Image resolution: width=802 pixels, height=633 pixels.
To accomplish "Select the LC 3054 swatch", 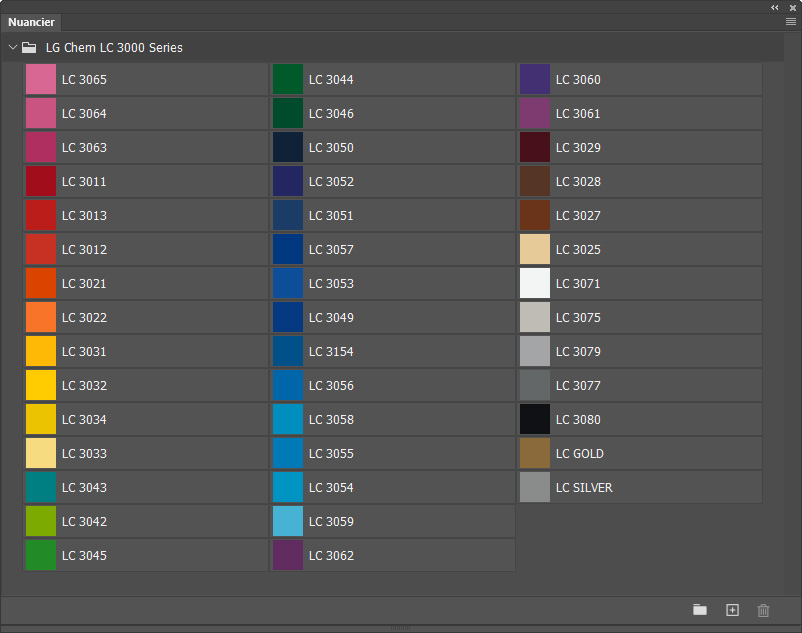I will click(288, 487).
